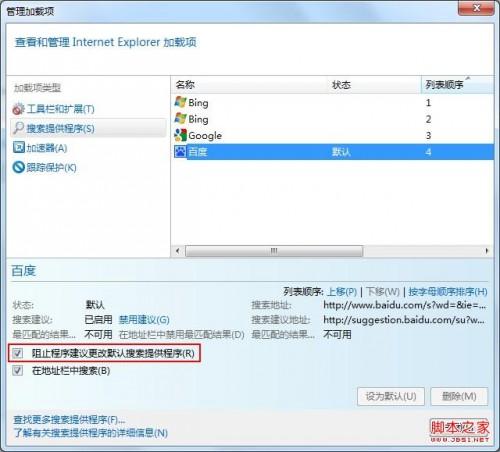Click the 默认 status cell in the 百度 row
The height and width of the screenshot is (452, 500).
(341, 152)
